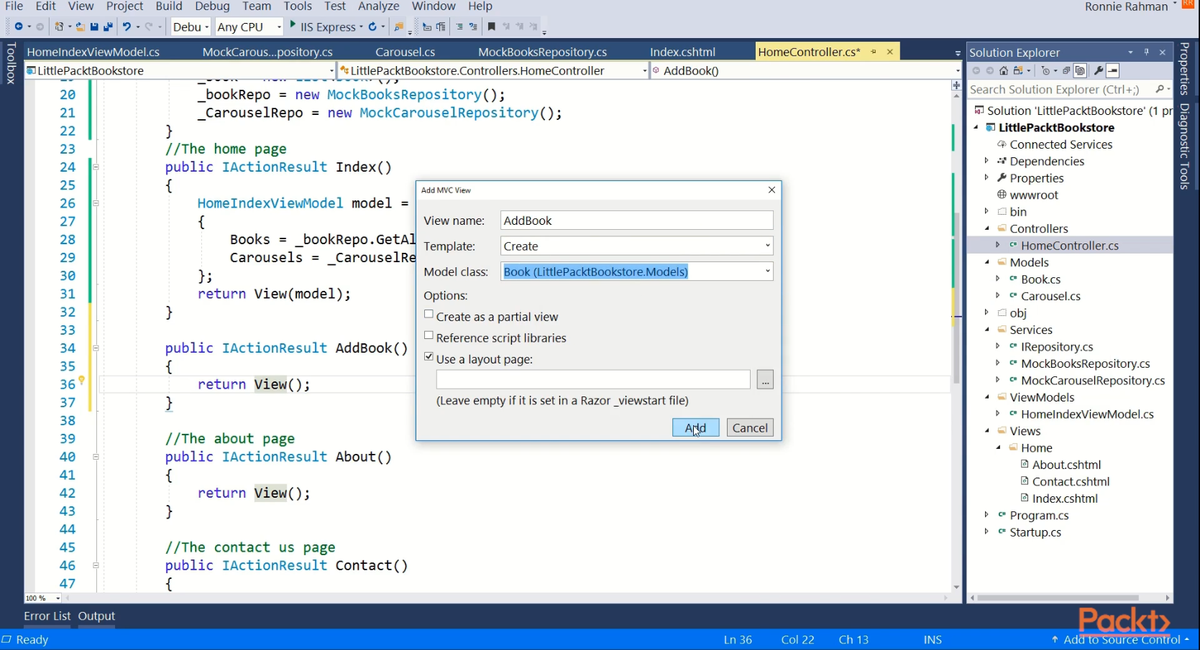This screenshot has height=650, width=1200.
Task: Collapse the Index() method on line 24
Action: 96,168
